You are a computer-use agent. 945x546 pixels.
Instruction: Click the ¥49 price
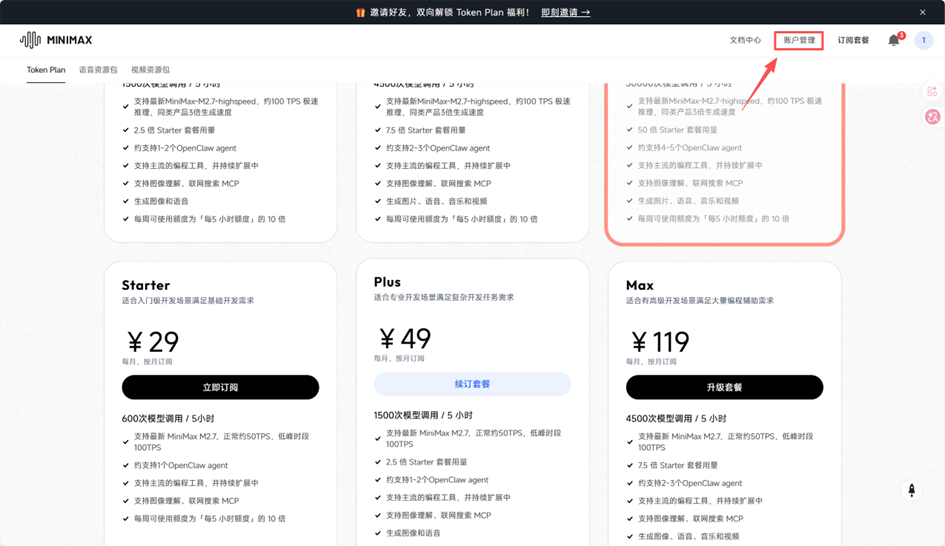pyautogui.click(x=405, y=339)
